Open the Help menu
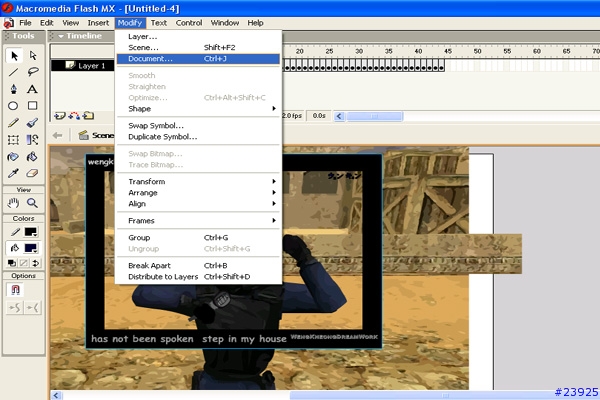The image size is (600, 400). (255, 23)
